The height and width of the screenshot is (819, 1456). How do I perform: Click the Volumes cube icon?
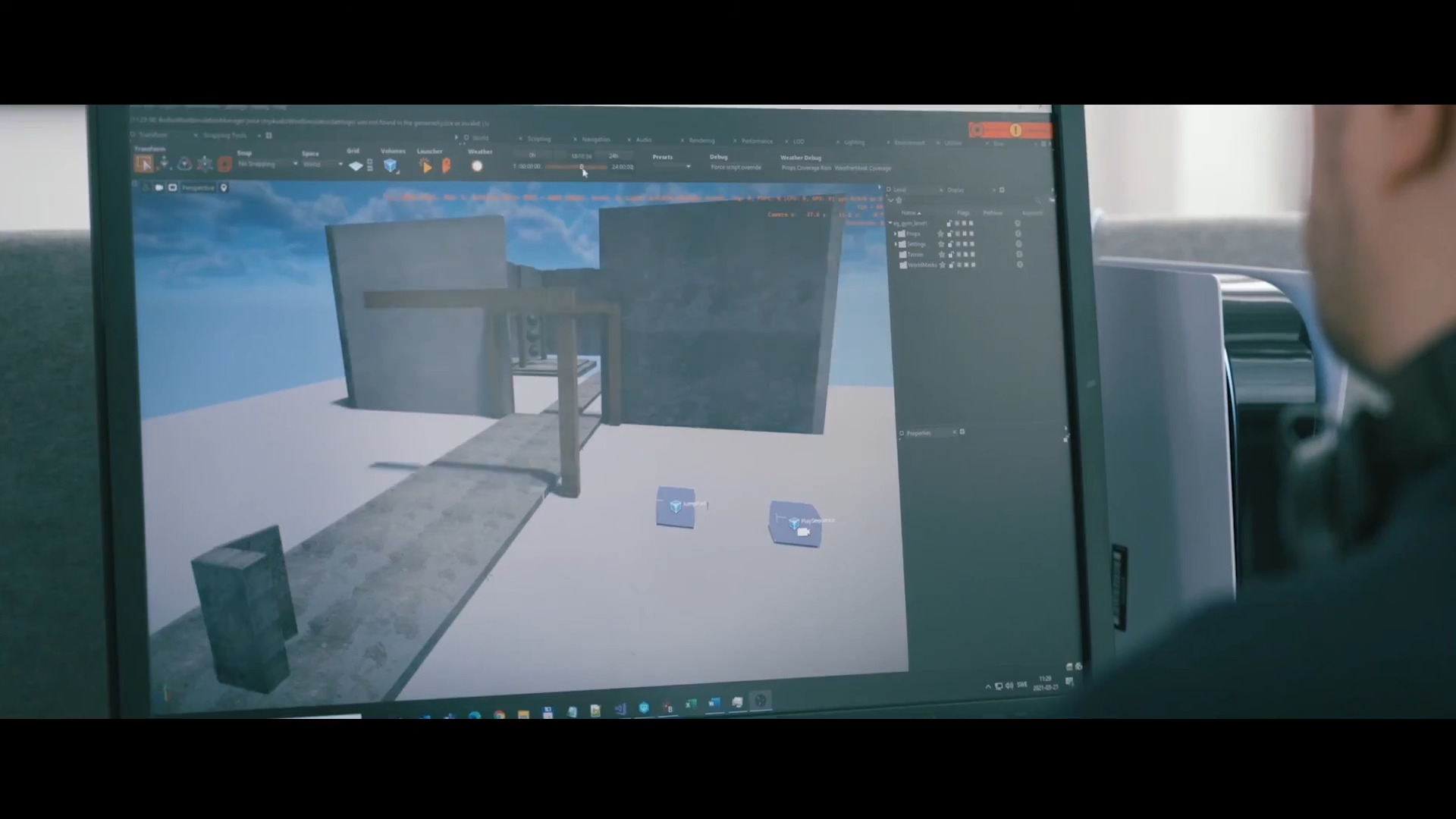(391, 165)
